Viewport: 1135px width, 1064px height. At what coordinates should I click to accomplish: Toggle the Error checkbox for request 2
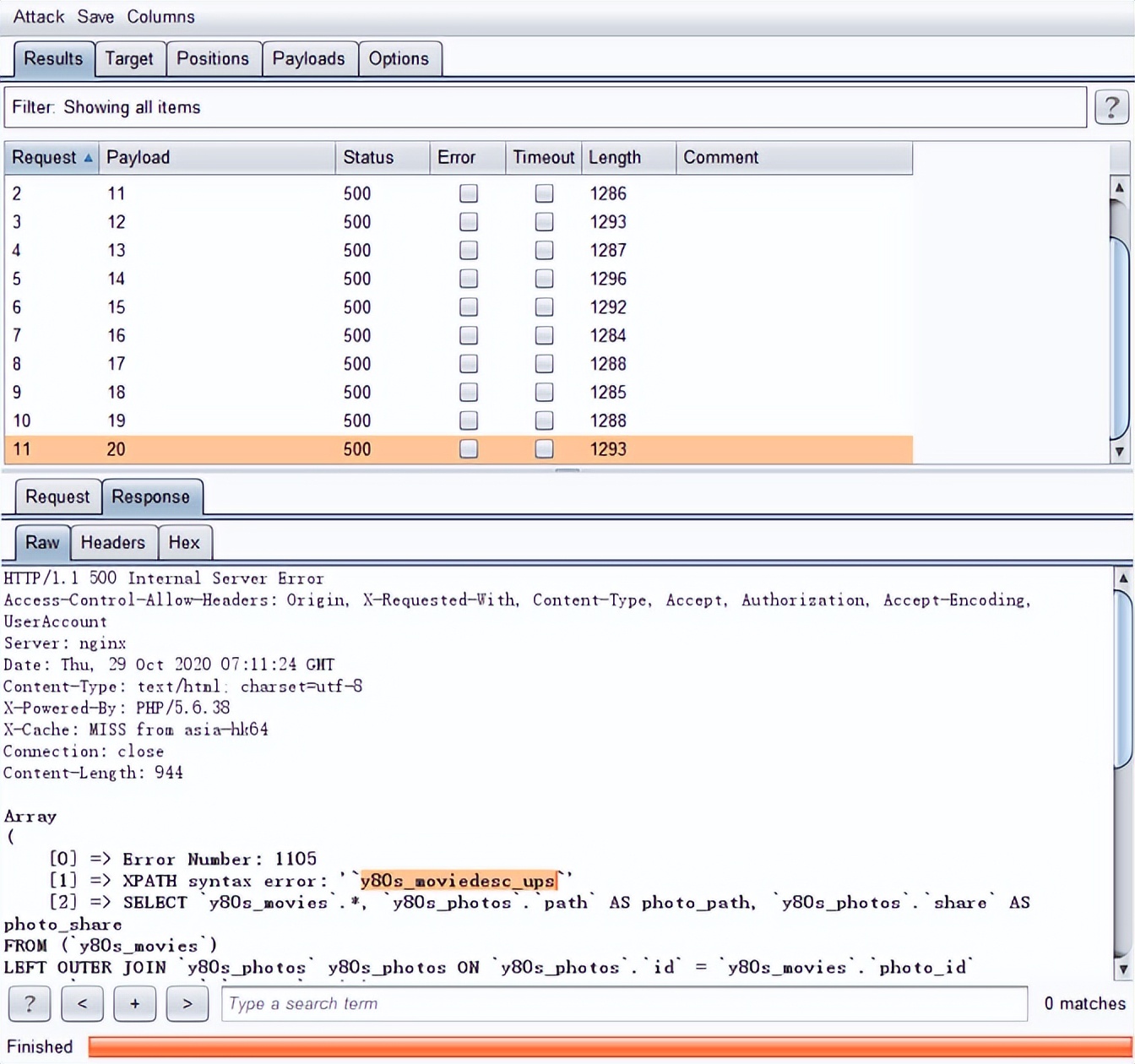468,193
